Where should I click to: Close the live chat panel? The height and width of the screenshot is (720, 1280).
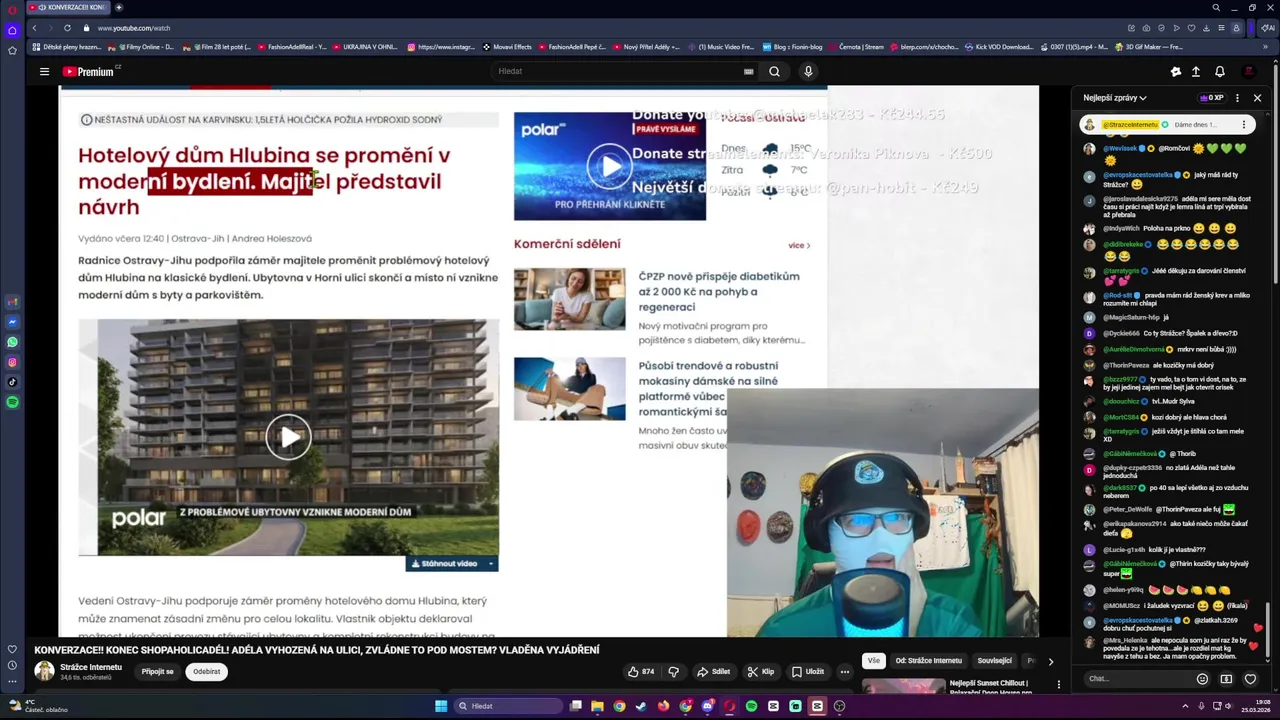point(1257,98)
